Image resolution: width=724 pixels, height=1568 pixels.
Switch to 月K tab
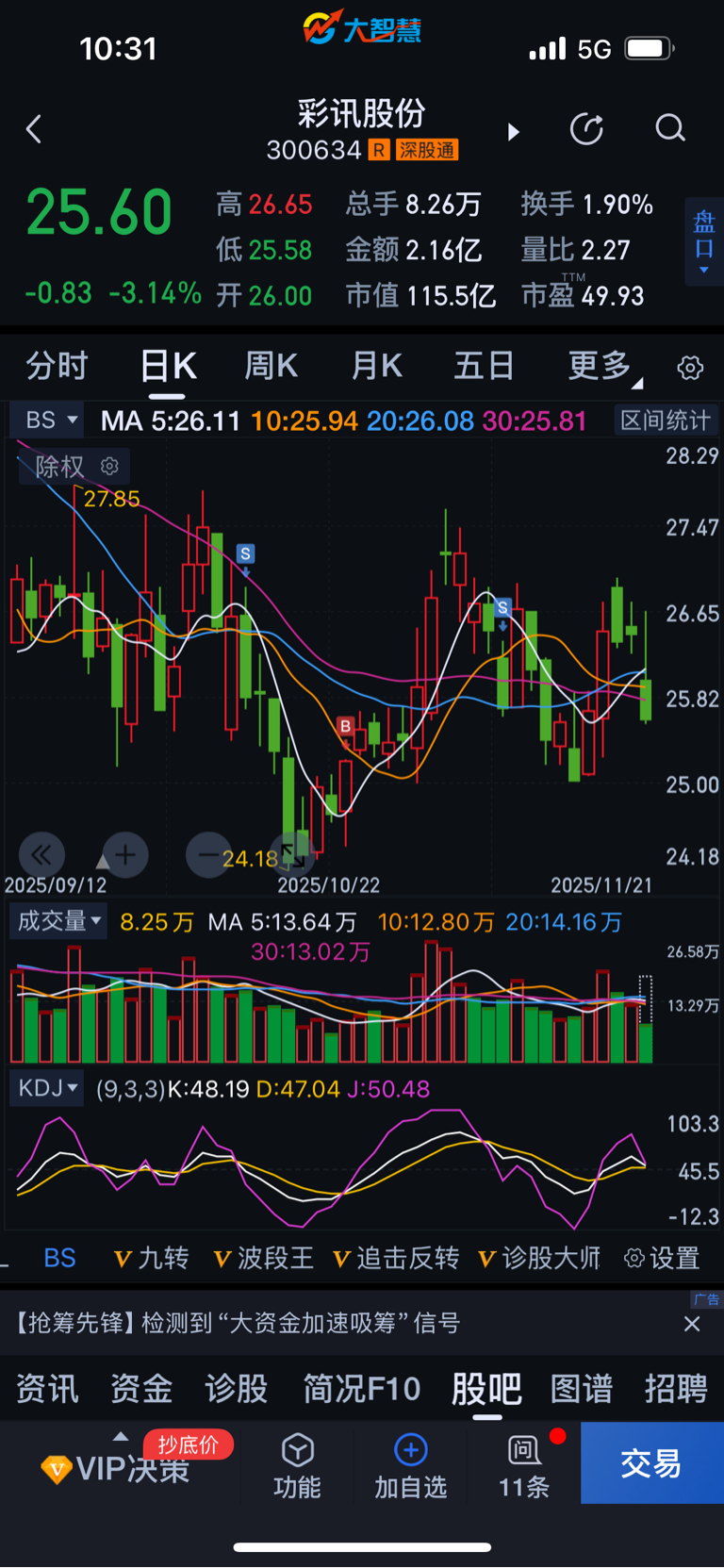point(377,366)
